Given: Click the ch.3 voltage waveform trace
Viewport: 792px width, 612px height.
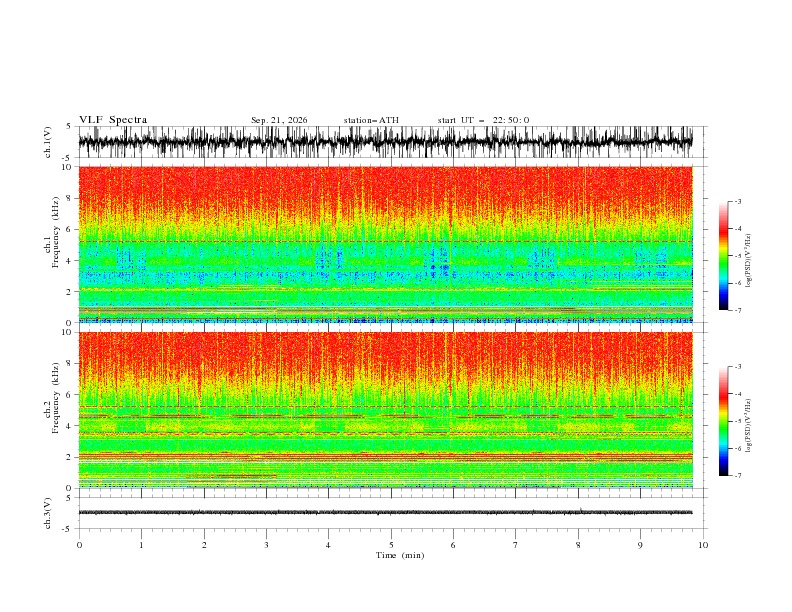Looking at the screenshot, I should tap(385, 513).
